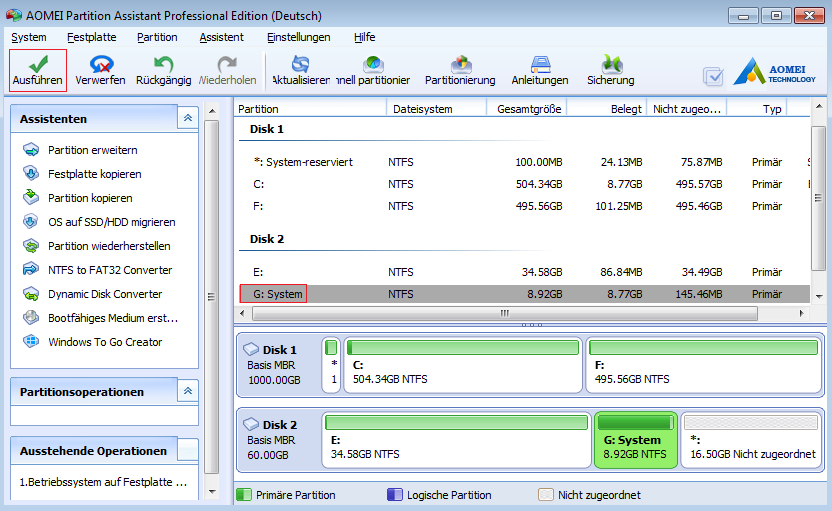832x511 pixels.
Task: Select the E: partition row in list
Action: [x=523, y=272]
